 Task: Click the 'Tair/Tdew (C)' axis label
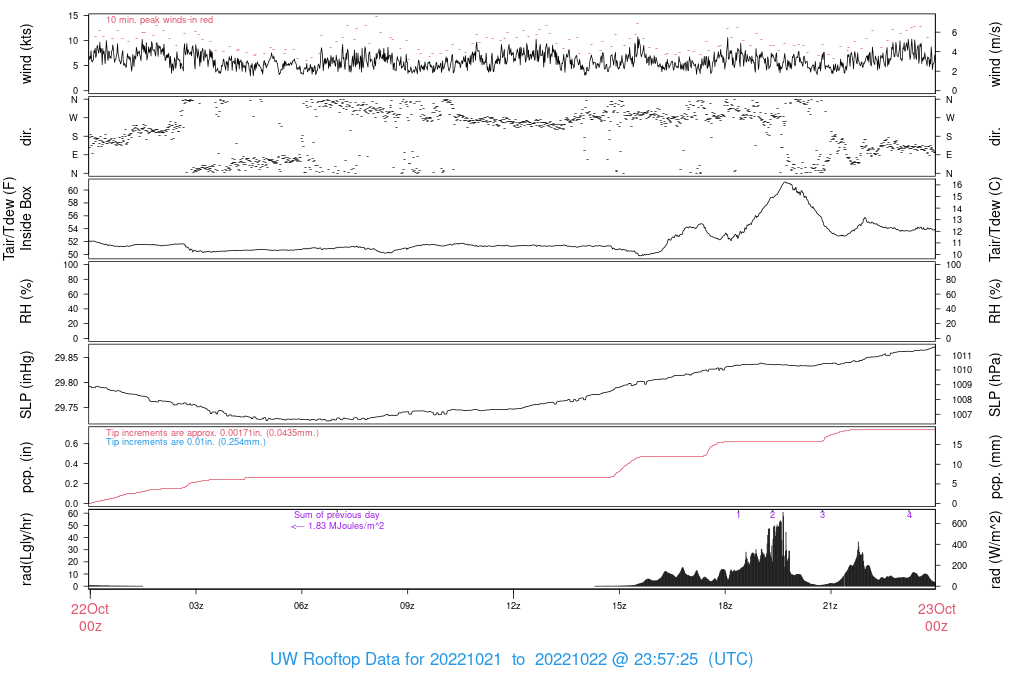pyautogui.click(x=995, y=219)
